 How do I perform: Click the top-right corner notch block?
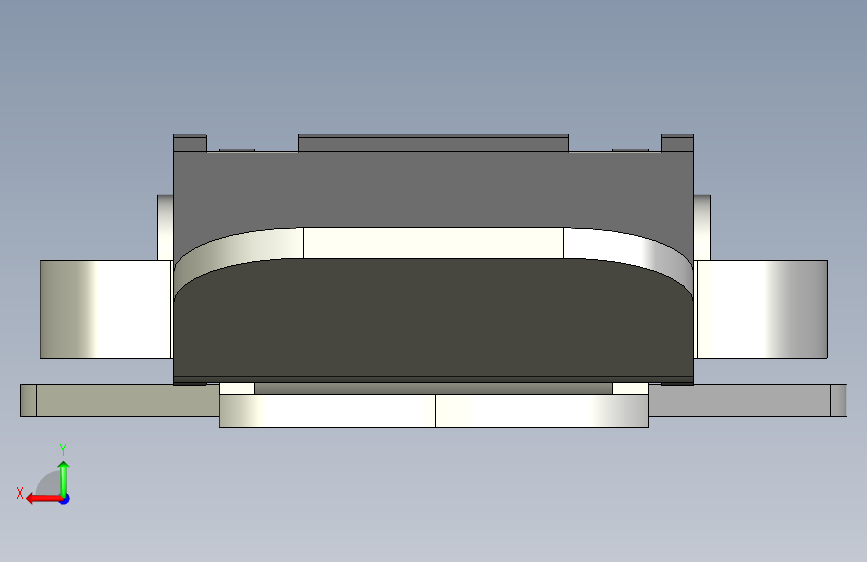coord(677,143)
